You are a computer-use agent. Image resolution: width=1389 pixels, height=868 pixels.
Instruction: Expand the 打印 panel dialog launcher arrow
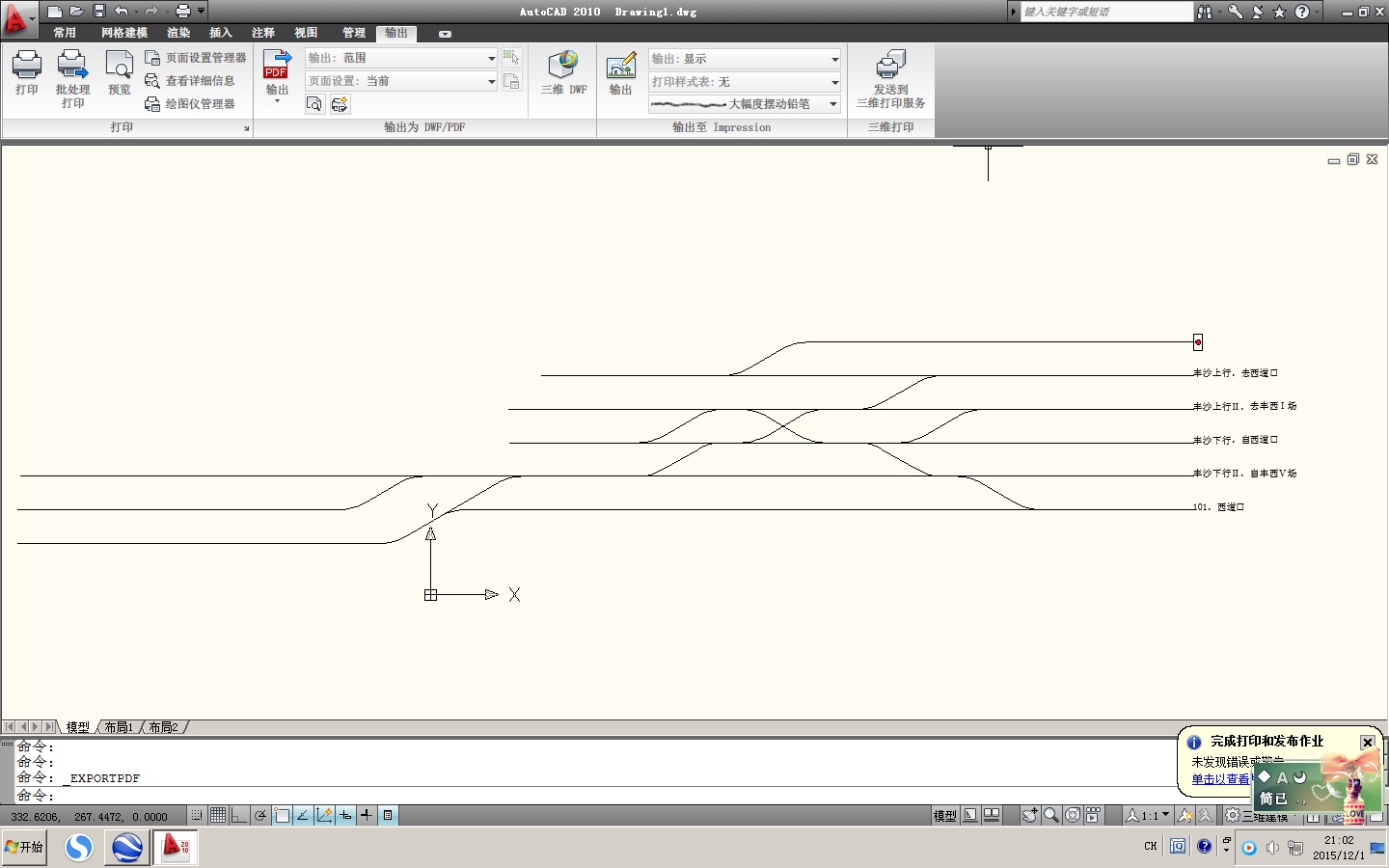(246, 128)
